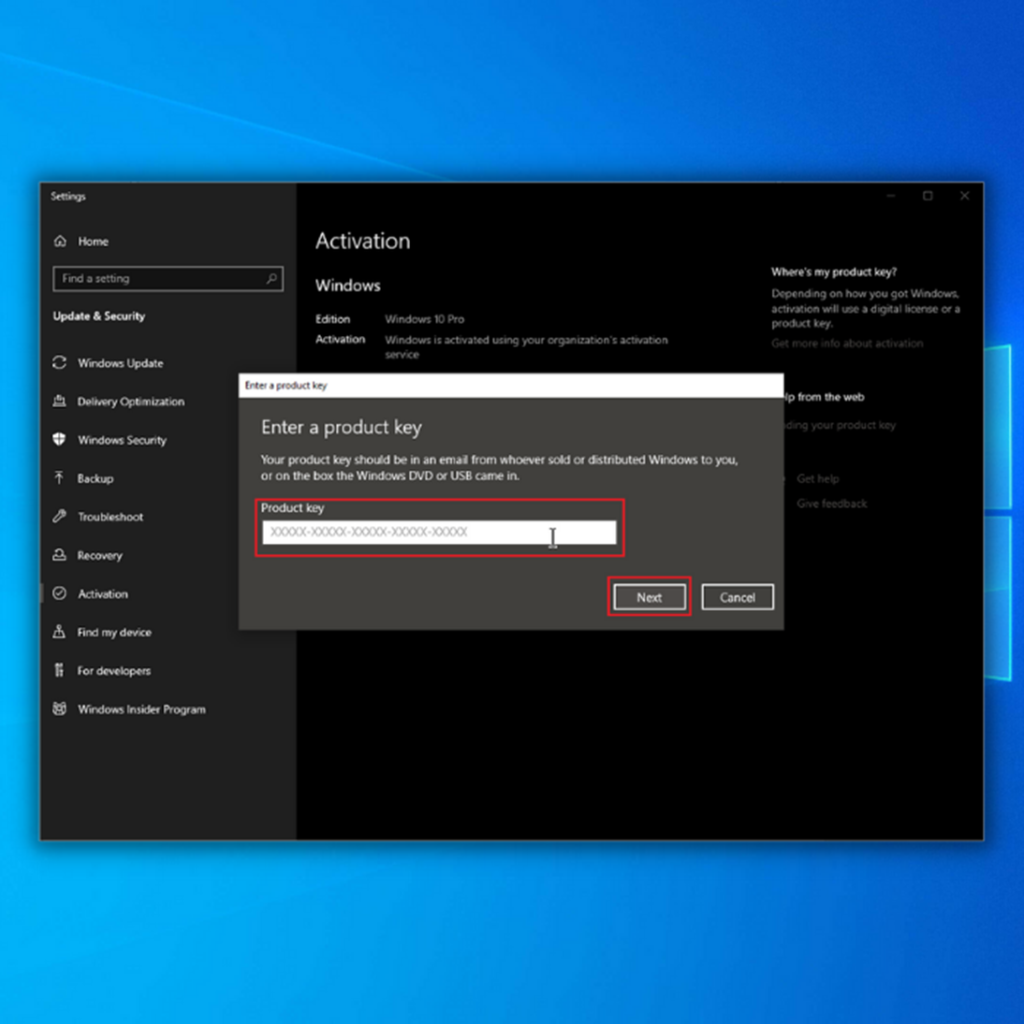
Task: Open the Finding your product key link
Action: click(x=840, y=425)
